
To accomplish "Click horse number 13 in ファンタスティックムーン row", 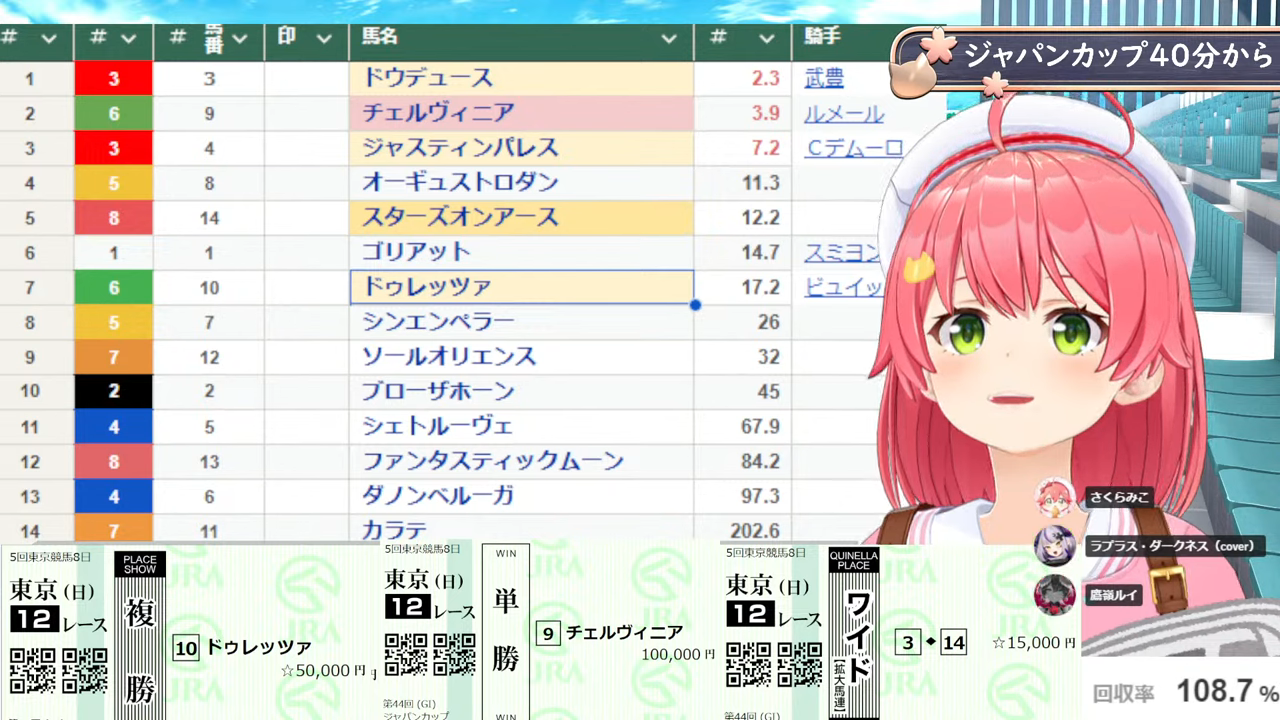I will click(x=209, y=462).
